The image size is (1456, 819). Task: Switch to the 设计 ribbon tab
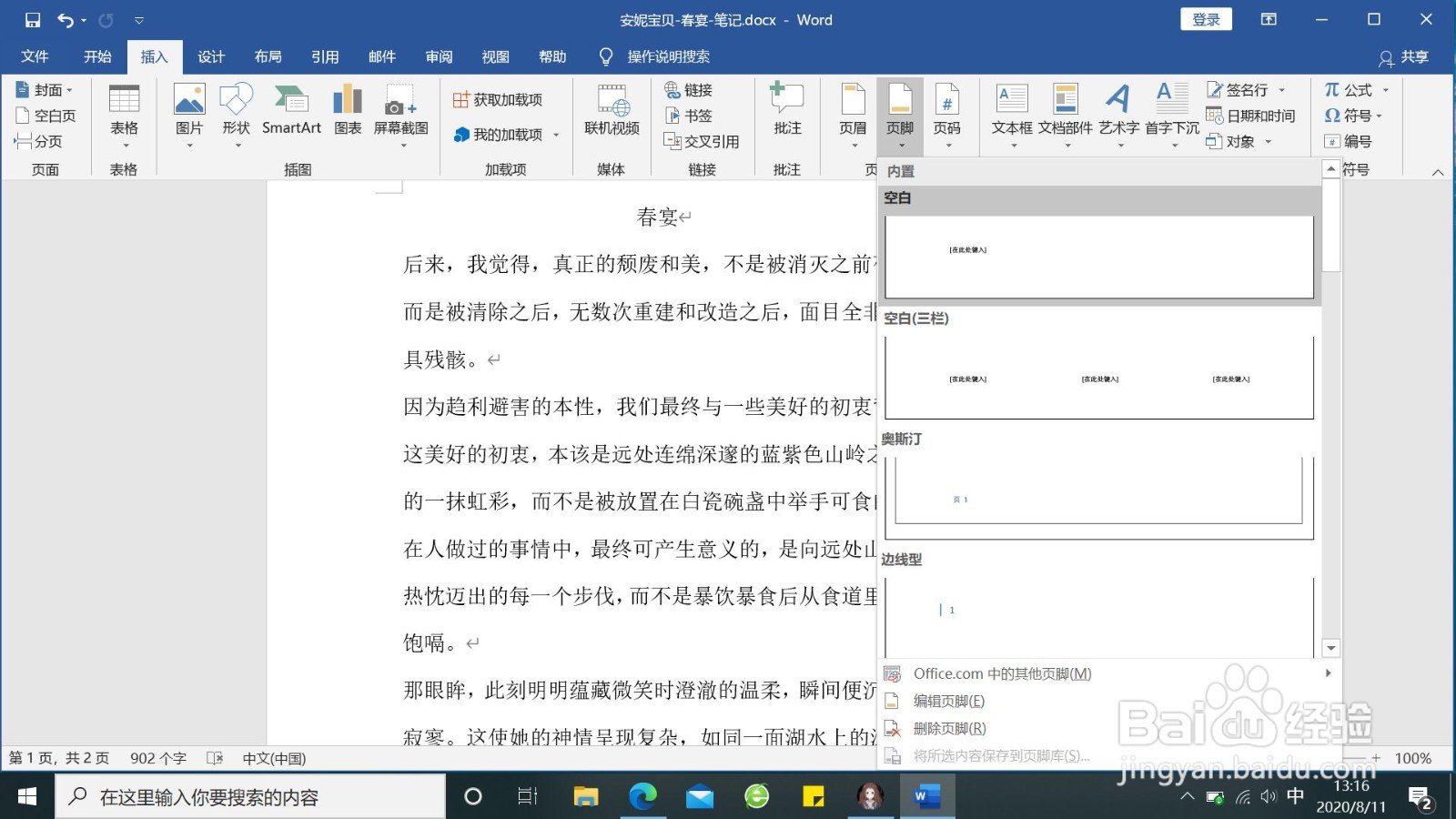210,56
